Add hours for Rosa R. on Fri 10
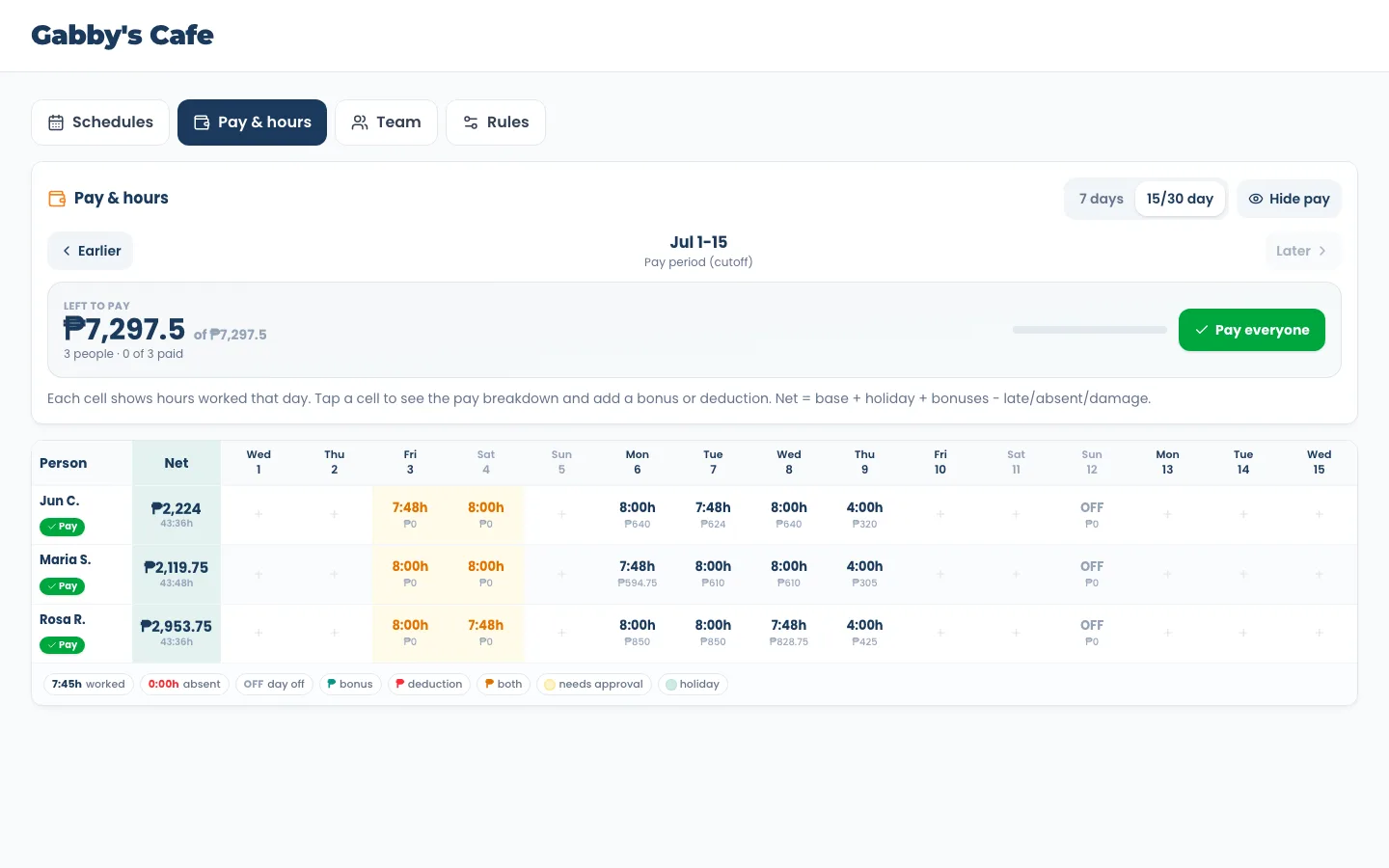The image size is (1389, 868). point(940,633)
